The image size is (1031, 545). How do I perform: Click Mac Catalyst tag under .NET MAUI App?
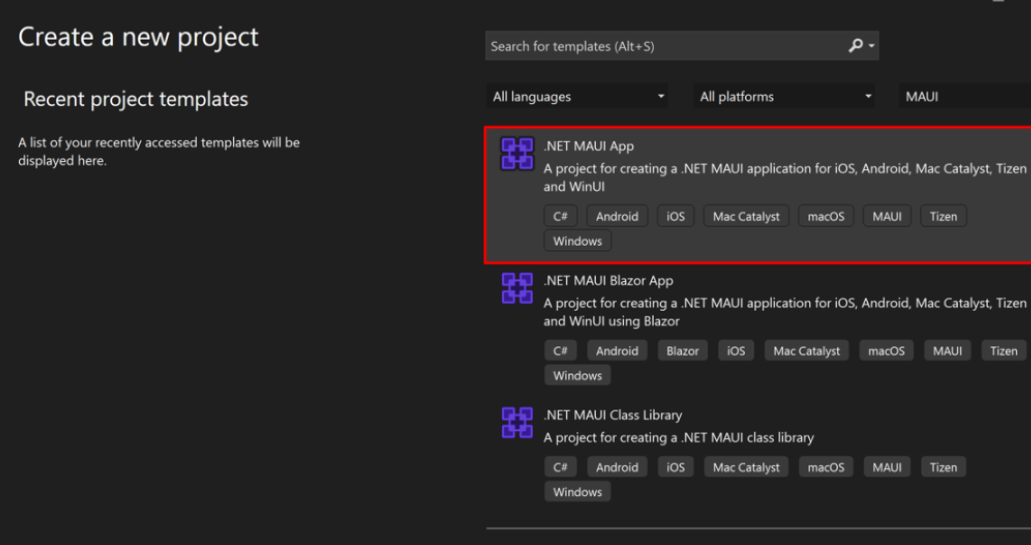tap(745, 217)
